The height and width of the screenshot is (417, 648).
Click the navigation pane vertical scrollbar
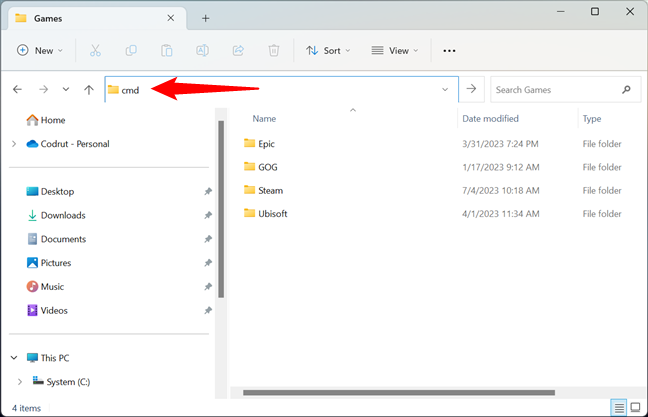point(221,209)
